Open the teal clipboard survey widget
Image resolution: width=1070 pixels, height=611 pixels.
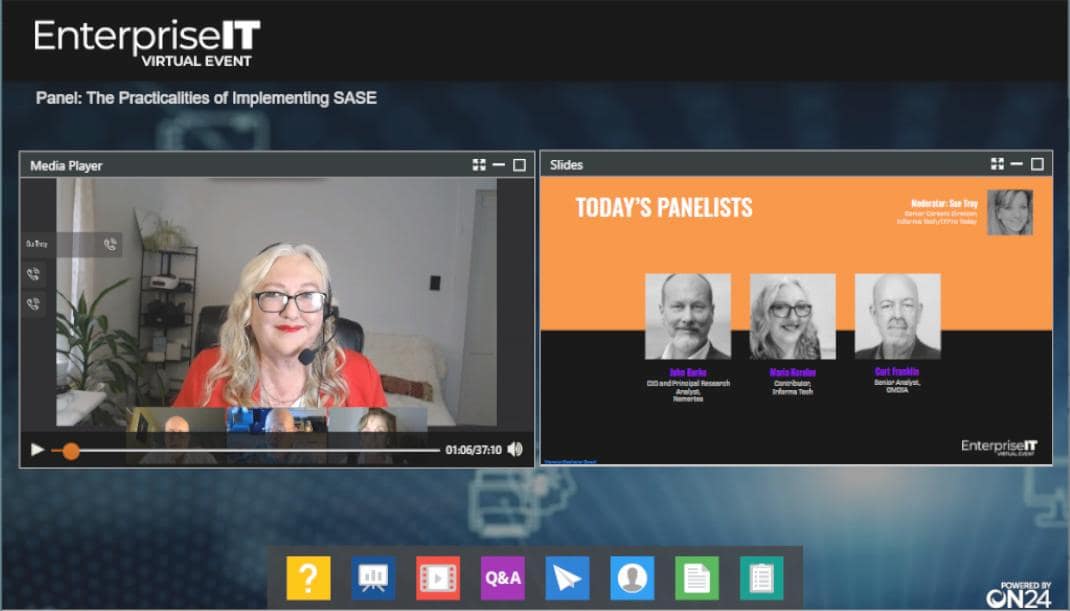coord(761,578)
